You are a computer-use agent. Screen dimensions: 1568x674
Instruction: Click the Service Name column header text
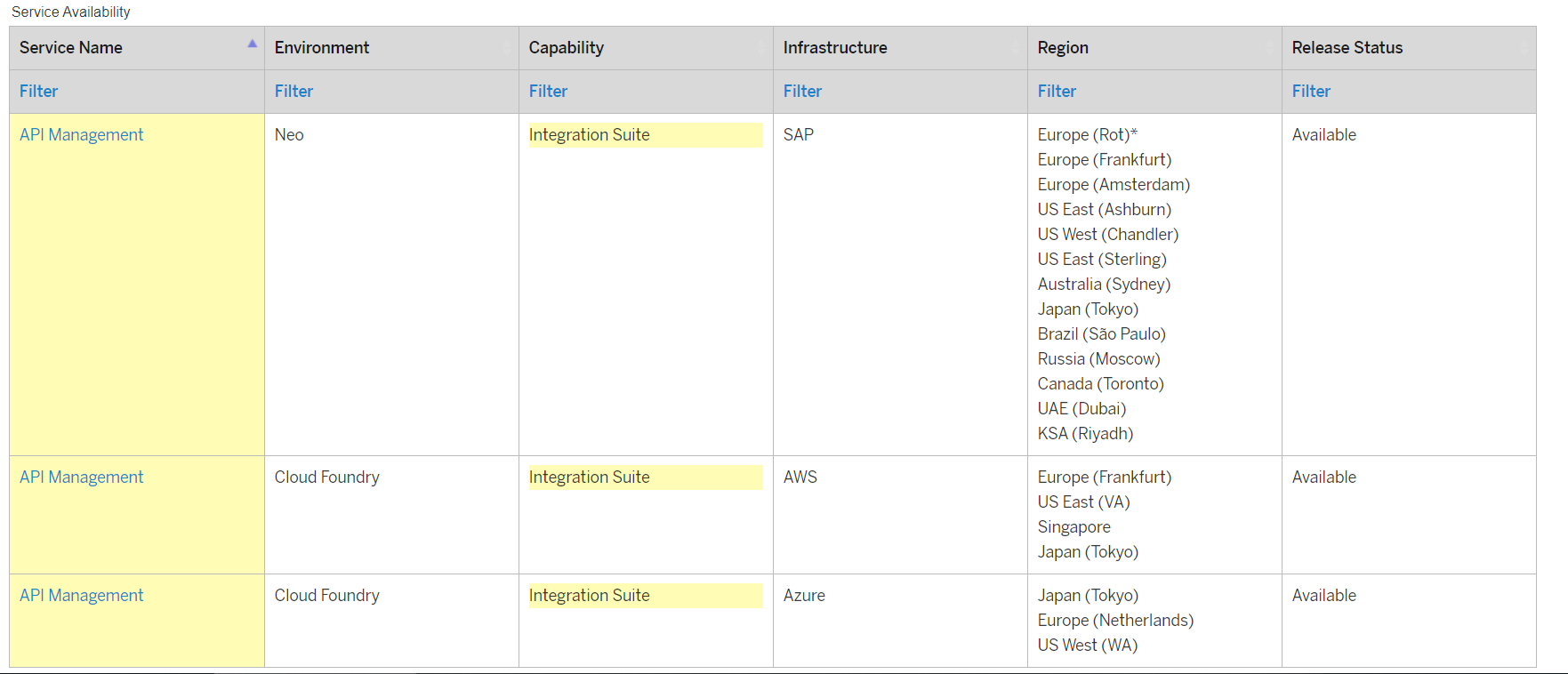click(71, 48)
